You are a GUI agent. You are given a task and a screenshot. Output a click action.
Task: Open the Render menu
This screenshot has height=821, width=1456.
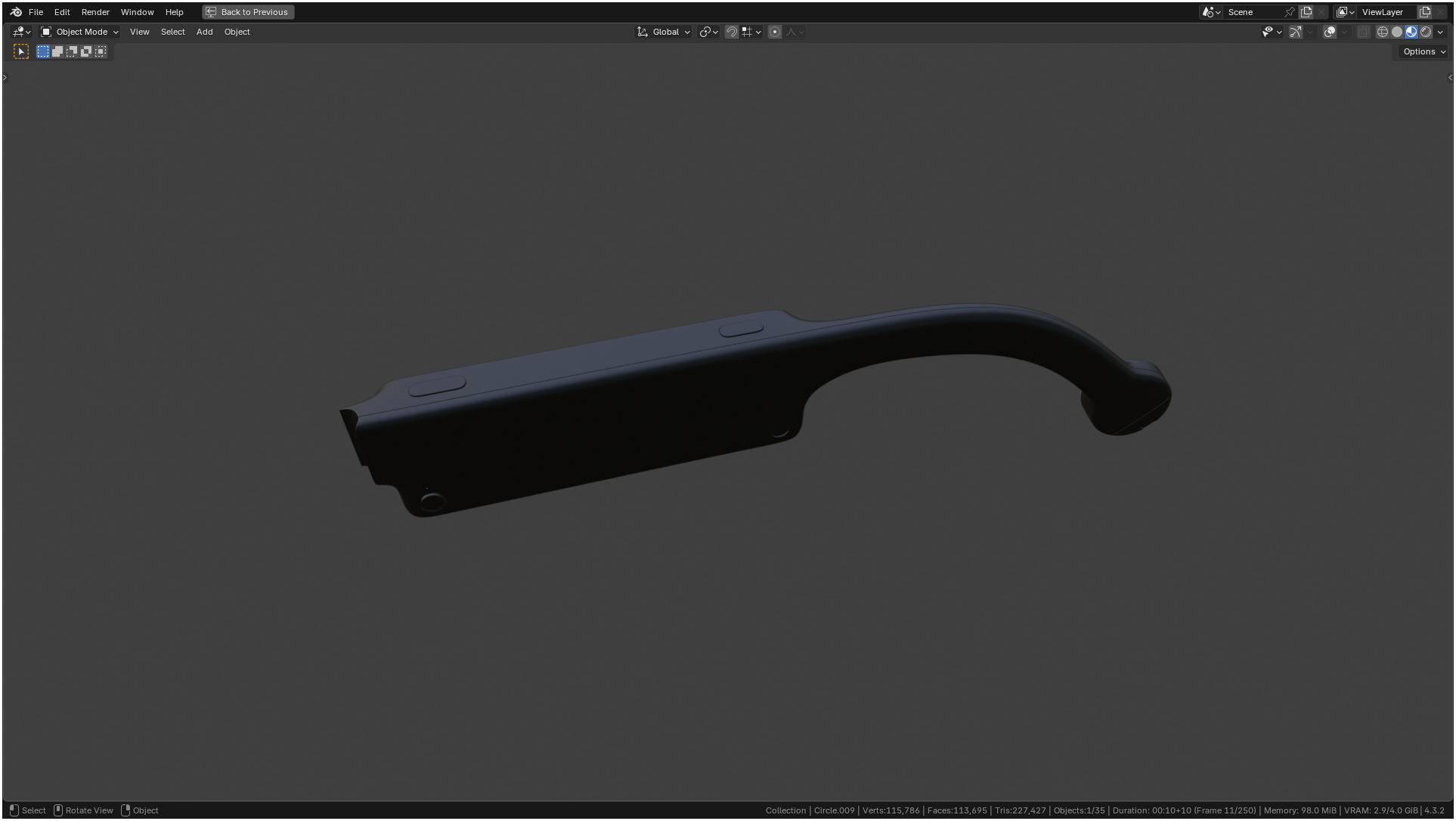pyautogui.click(x=95, y=12)
